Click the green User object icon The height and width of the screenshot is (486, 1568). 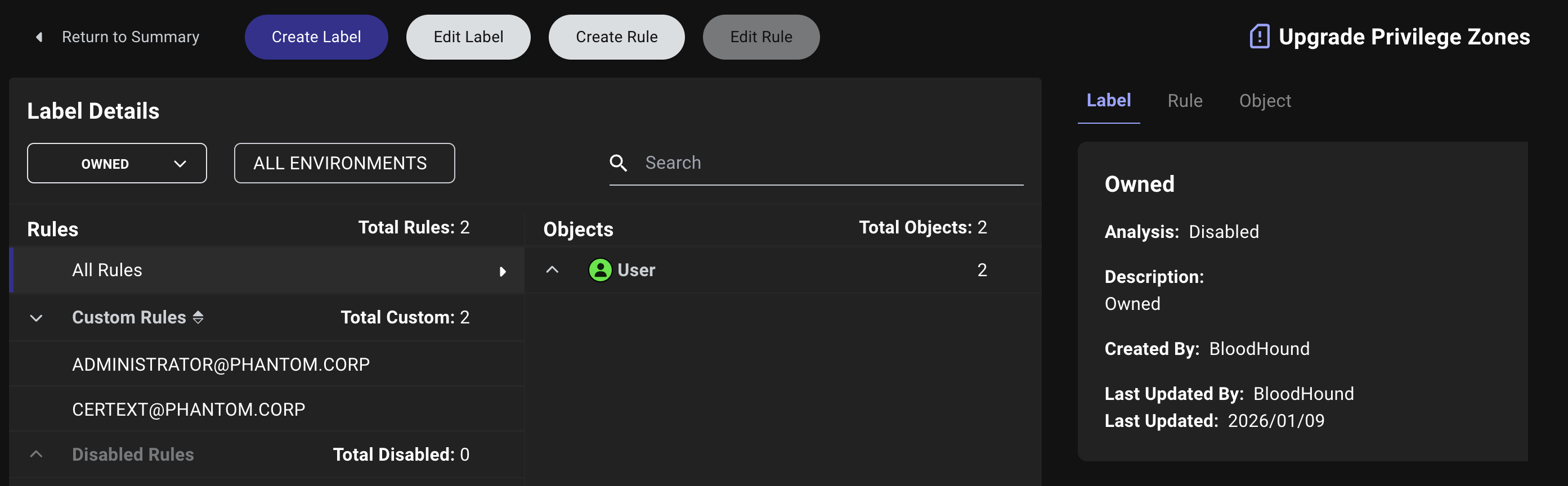click(599, 270)
